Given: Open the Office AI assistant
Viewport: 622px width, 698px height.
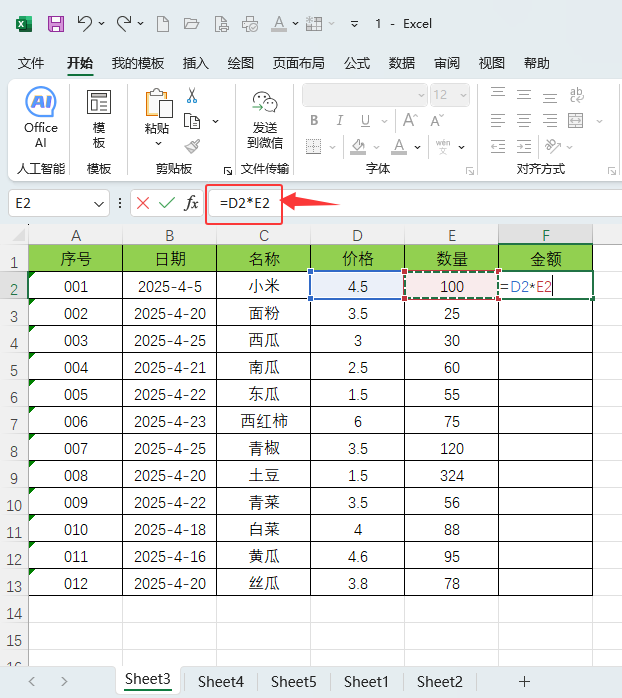Looking at the screenshot, I should [41, 118].
